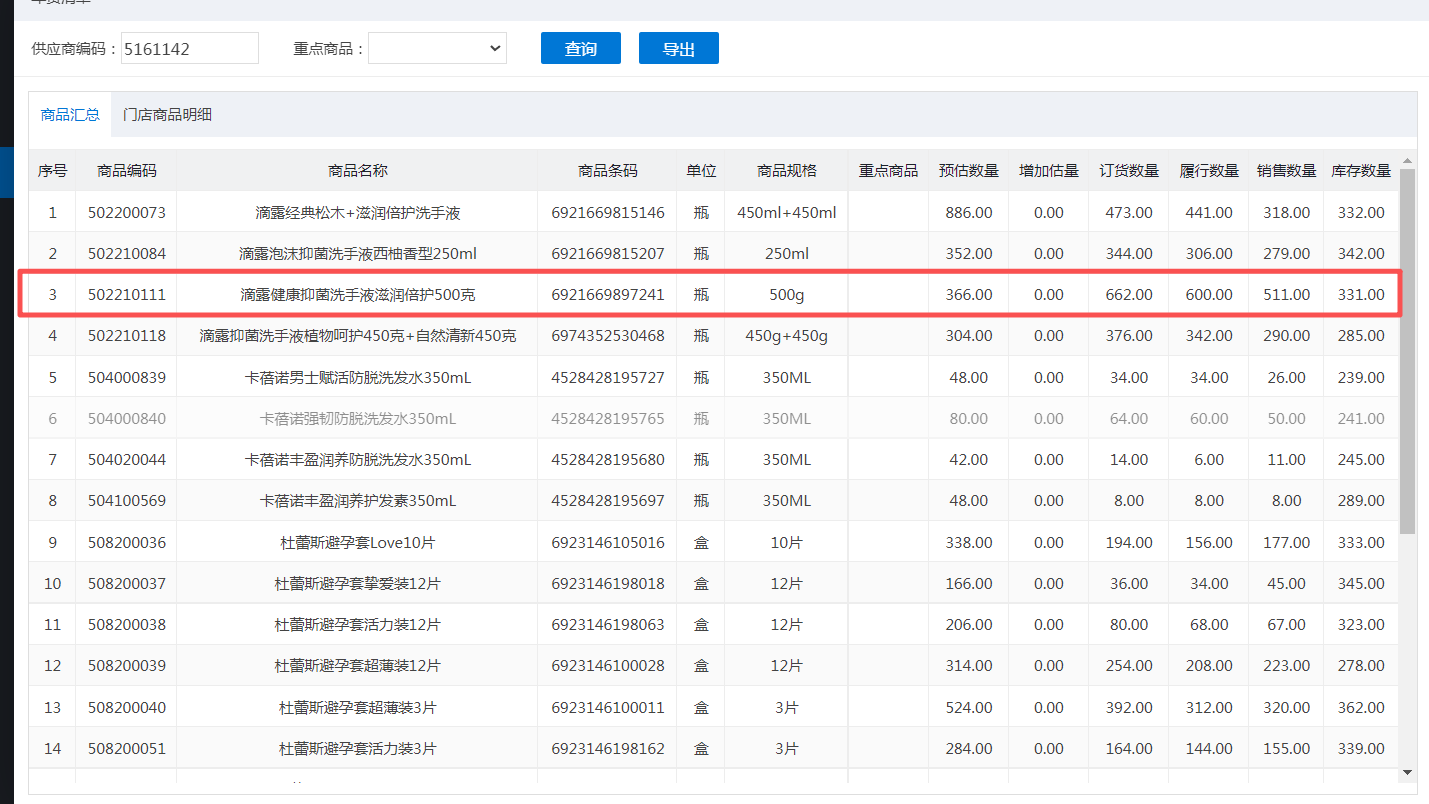
Task: Click the table vertical scrollbar thumb
Action: (x=1408, y=350)
